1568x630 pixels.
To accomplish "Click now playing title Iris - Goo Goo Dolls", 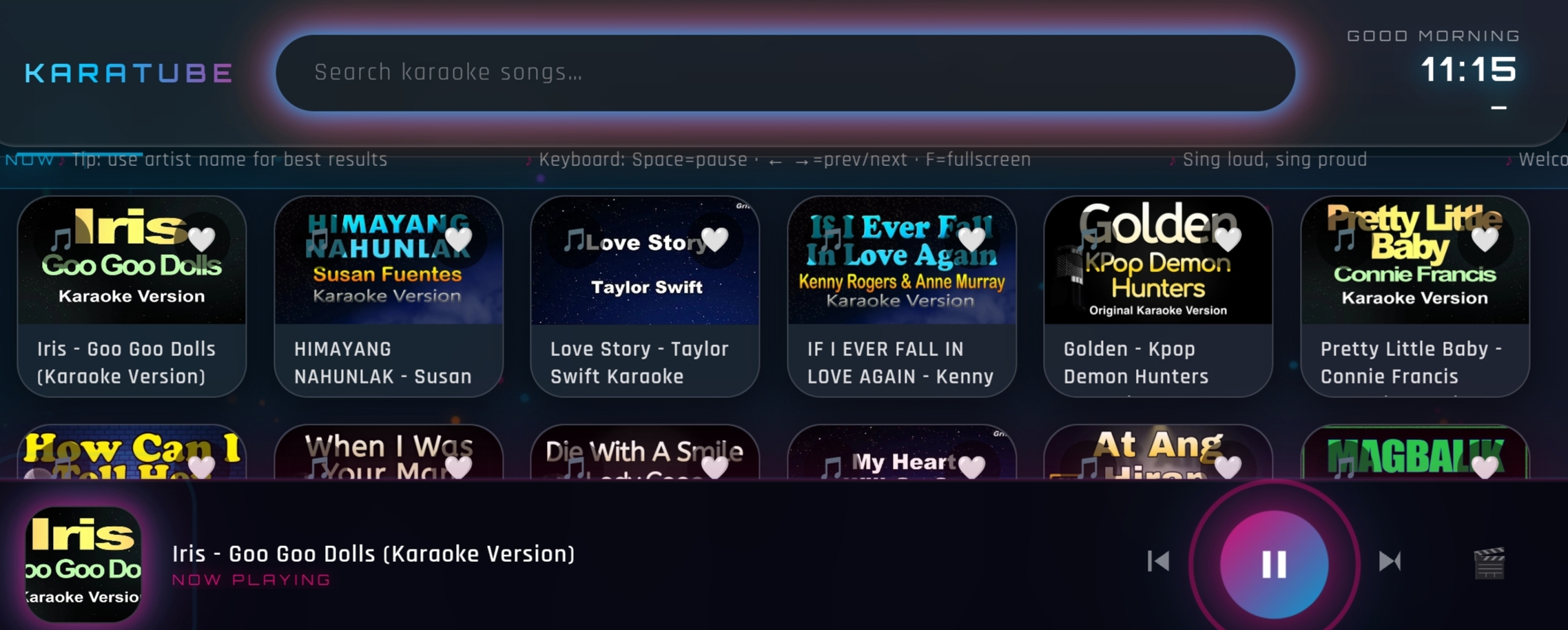I will (373, 554).
